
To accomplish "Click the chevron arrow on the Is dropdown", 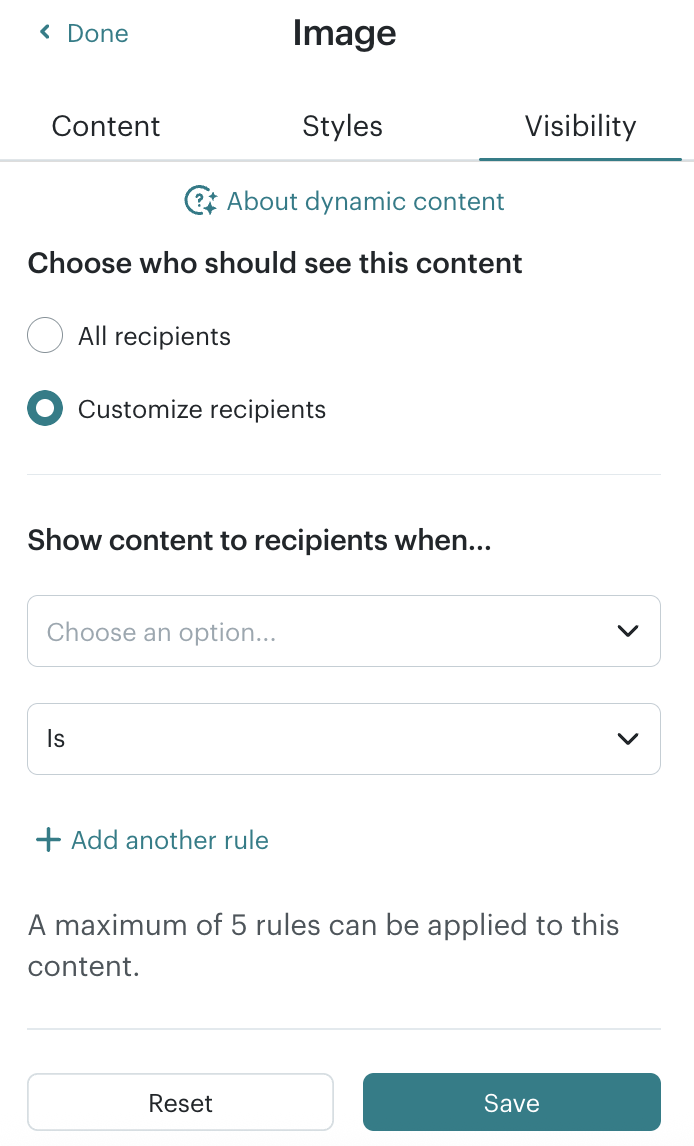I will coord(628,739).
